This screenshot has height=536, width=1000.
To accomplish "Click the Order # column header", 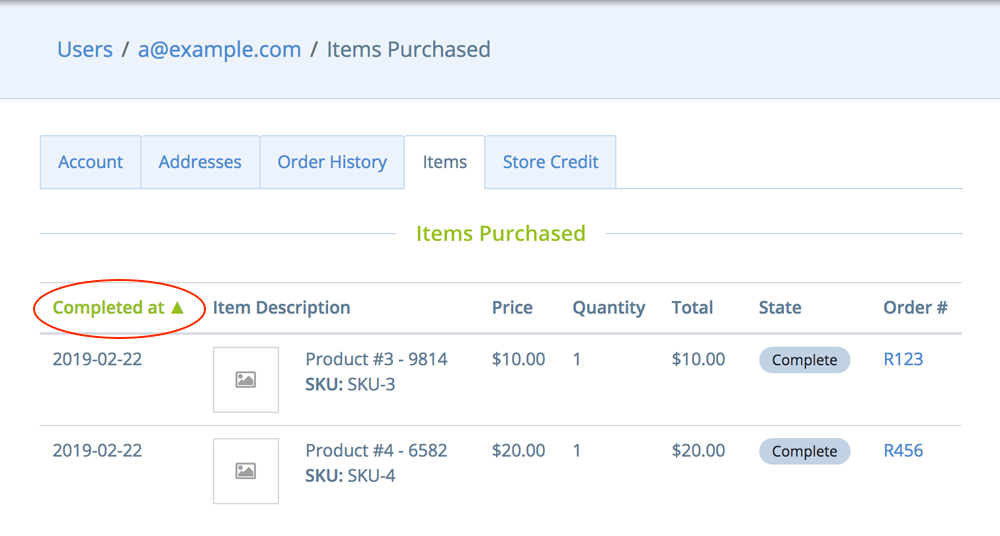I will (915, 308).
